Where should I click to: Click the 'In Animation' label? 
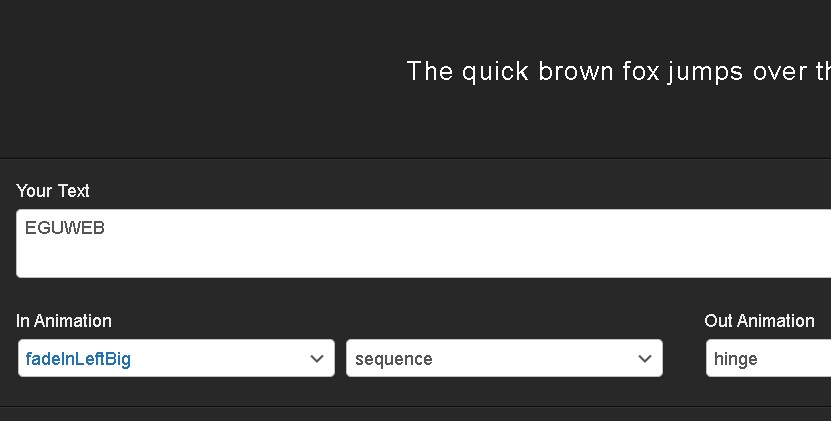tap(64, 321)
